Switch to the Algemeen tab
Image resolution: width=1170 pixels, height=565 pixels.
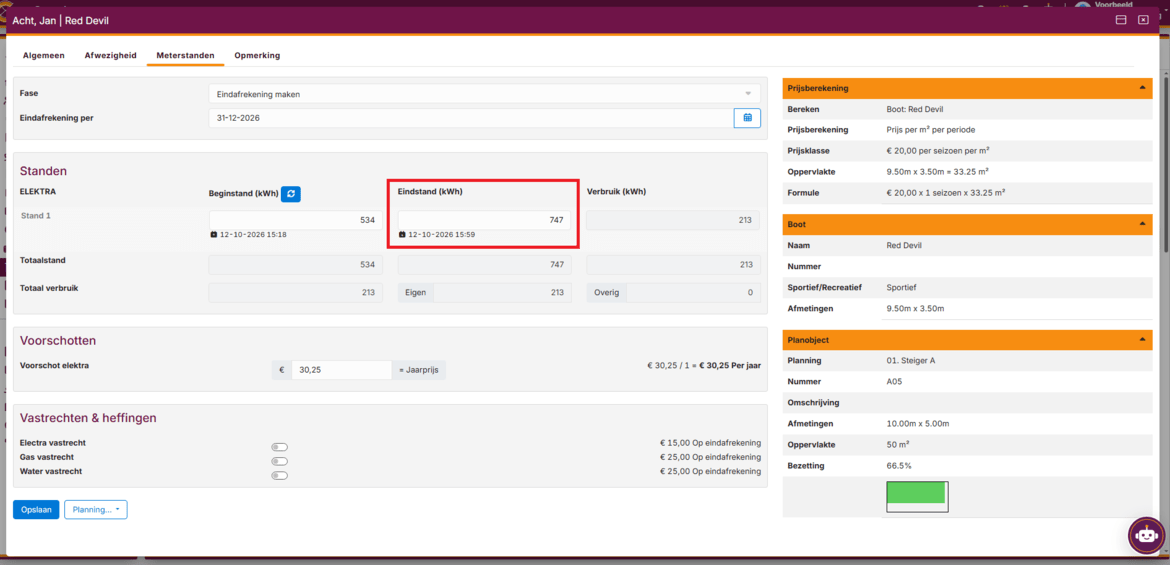point(43,55)
